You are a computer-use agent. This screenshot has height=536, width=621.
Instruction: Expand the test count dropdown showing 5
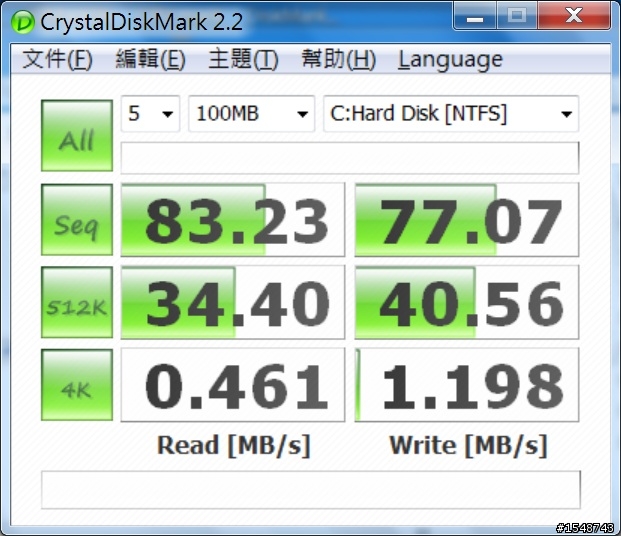coord(150,114)
